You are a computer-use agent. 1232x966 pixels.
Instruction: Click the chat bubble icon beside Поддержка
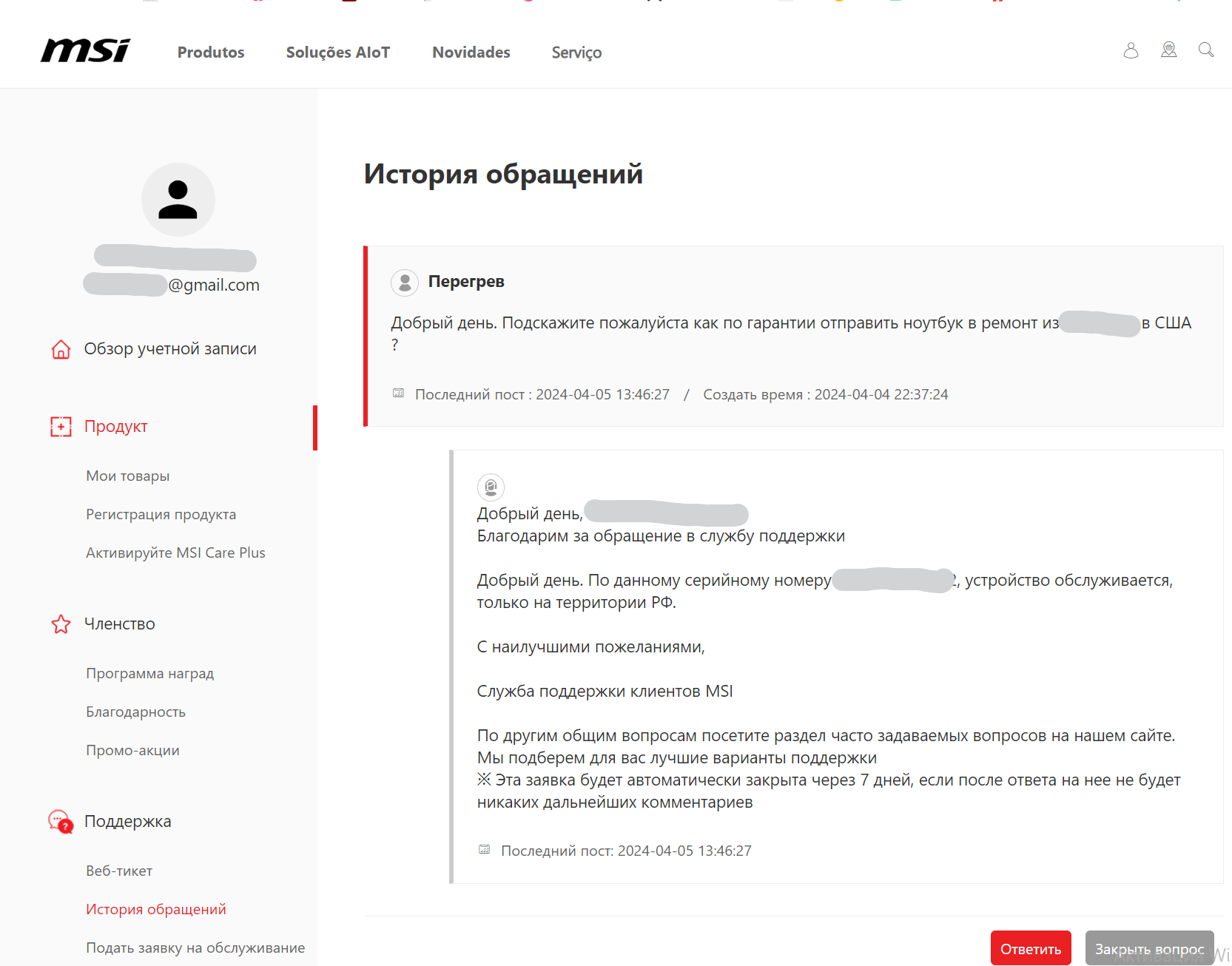tap(61, 822)
